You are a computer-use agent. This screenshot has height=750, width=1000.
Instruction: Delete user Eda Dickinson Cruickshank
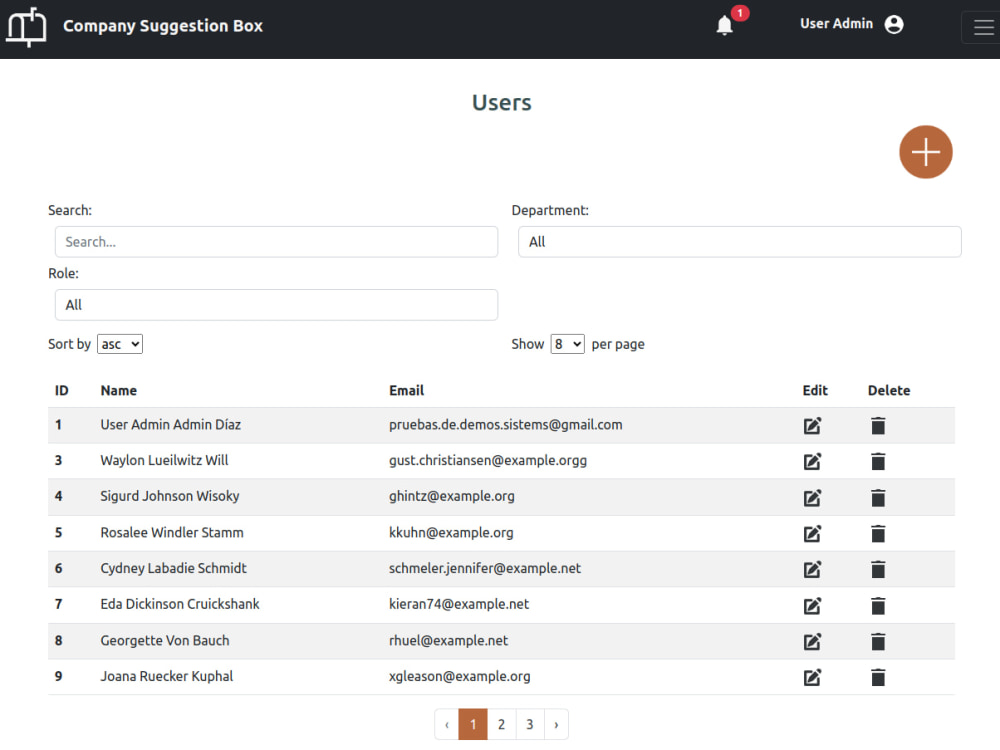878,605
